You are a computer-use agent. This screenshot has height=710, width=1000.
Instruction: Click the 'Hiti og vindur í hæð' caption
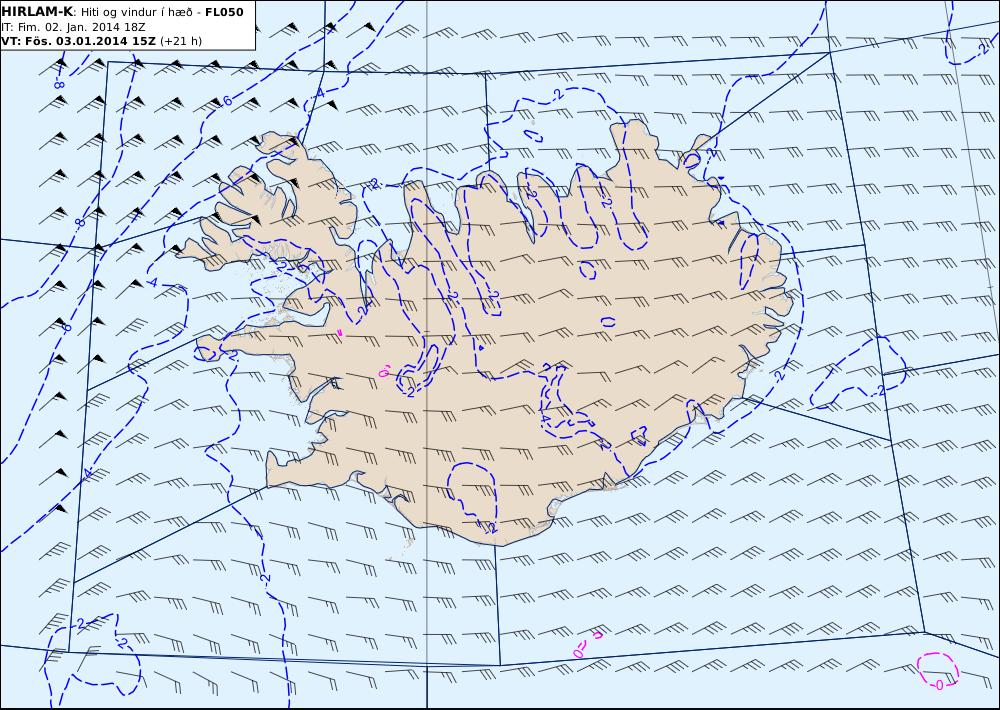[135, 12]
